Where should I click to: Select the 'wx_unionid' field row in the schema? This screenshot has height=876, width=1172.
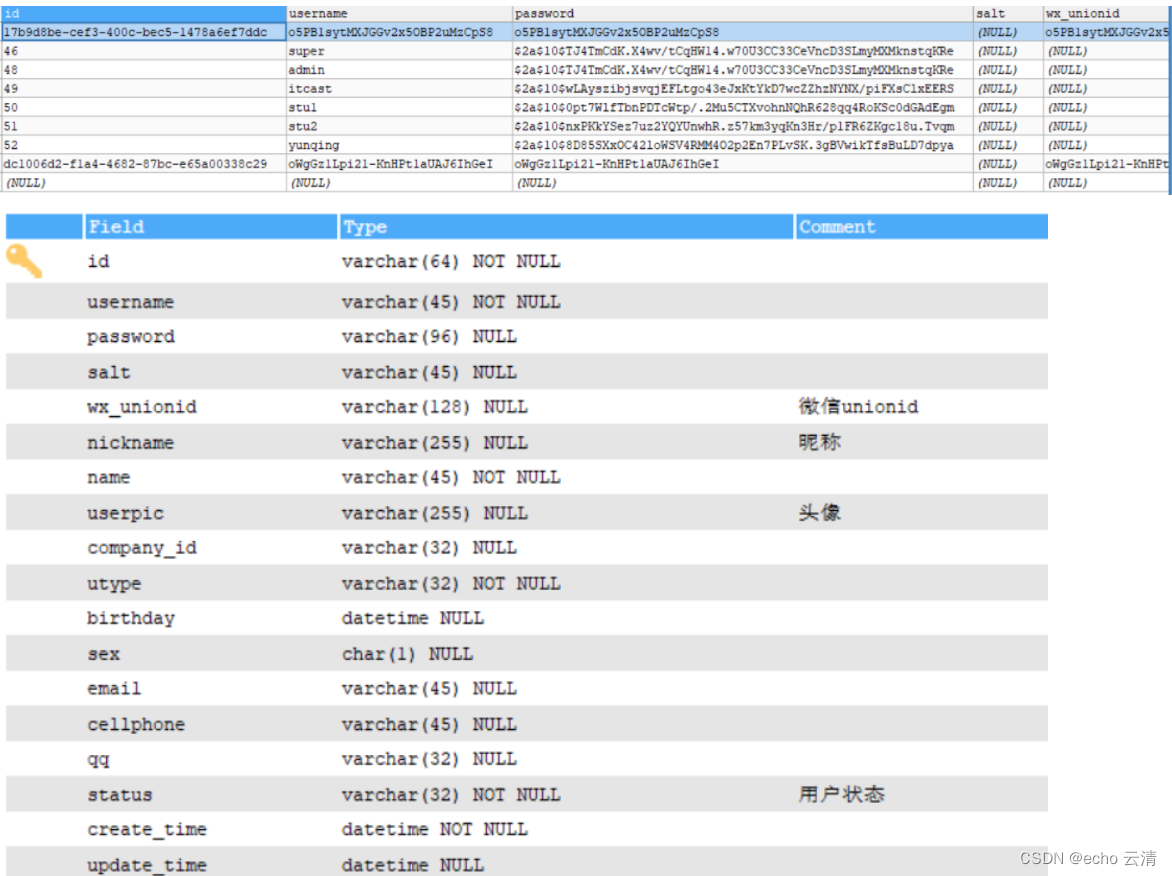pos(527,407)
